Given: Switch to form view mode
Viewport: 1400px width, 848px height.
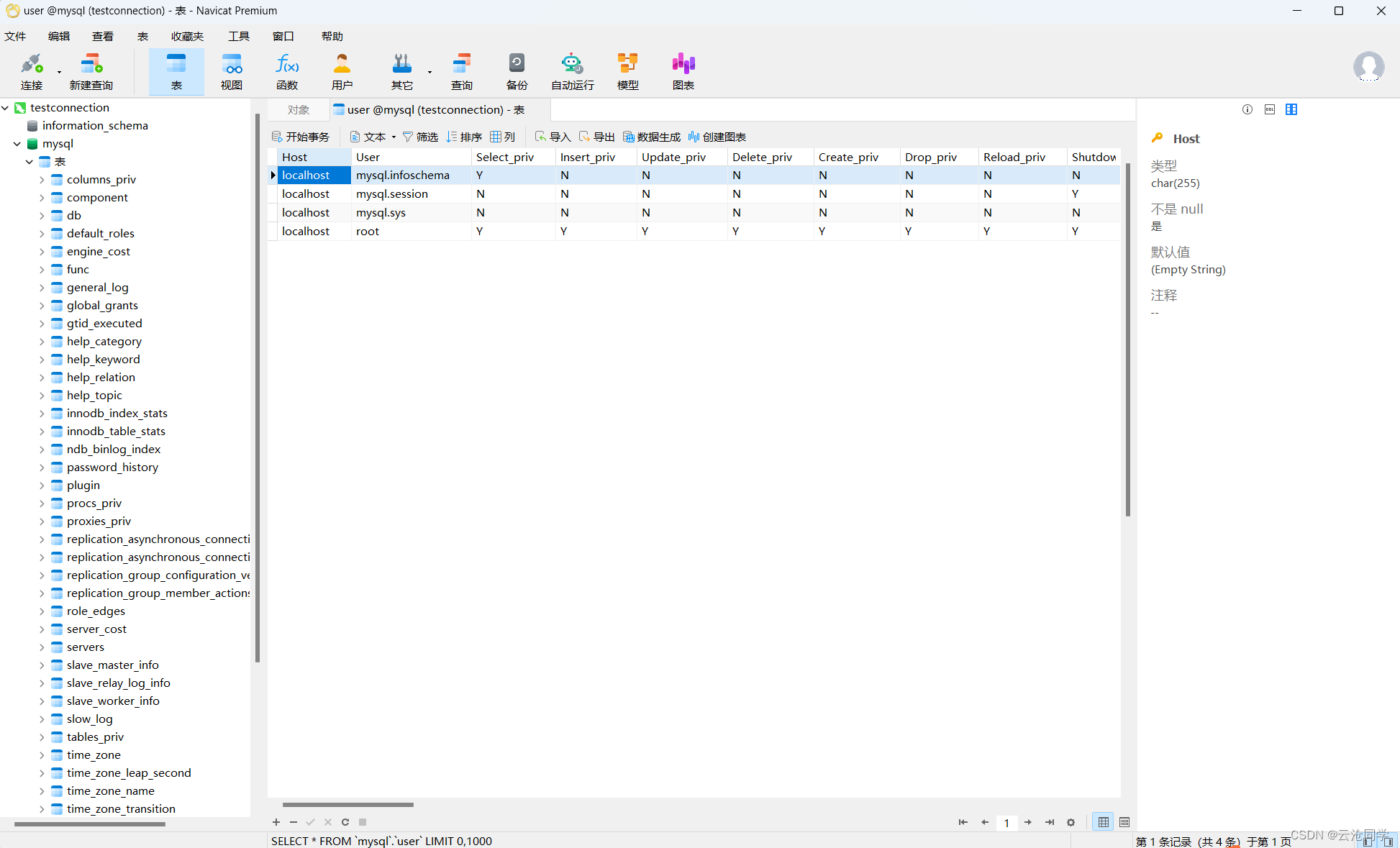Looking at the screenshot, I should click(1124, 822).
